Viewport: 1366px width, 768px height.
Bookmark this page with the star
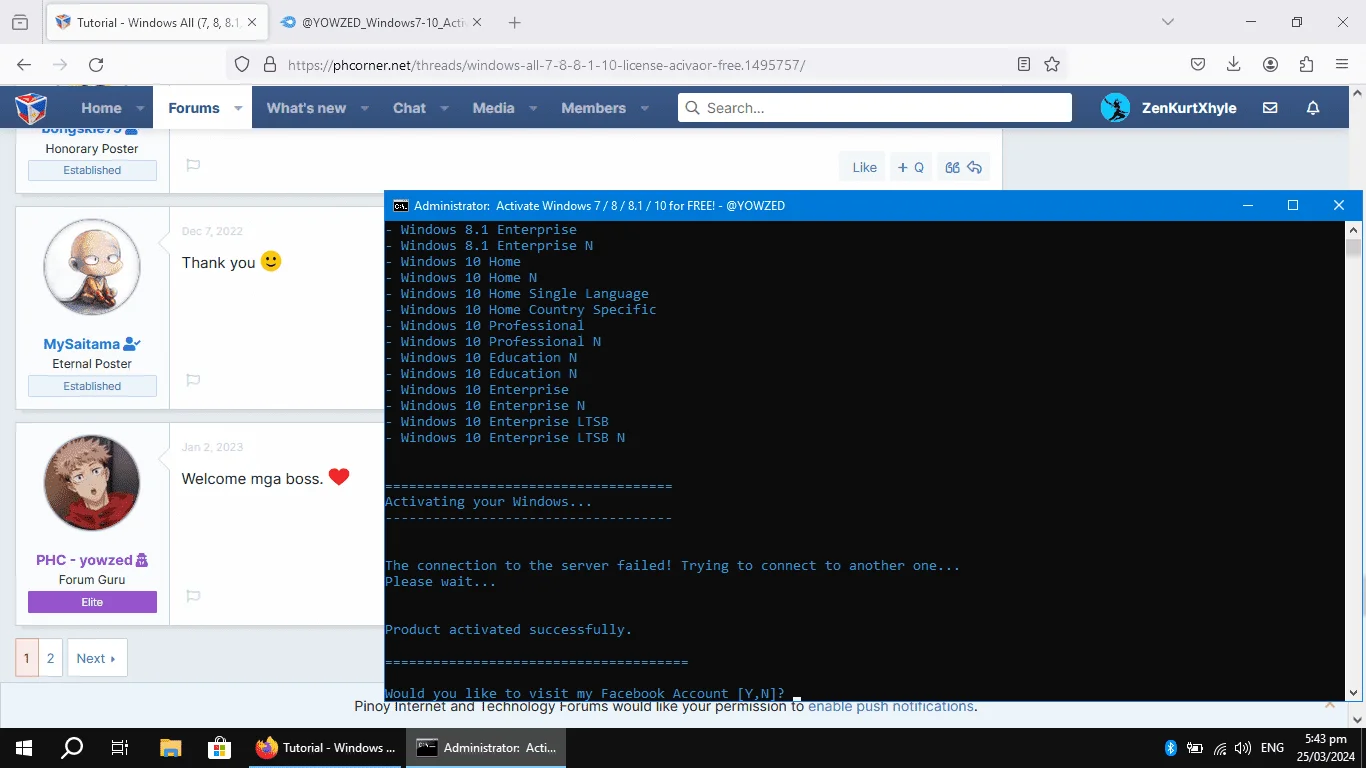(x=1052, y=64)
